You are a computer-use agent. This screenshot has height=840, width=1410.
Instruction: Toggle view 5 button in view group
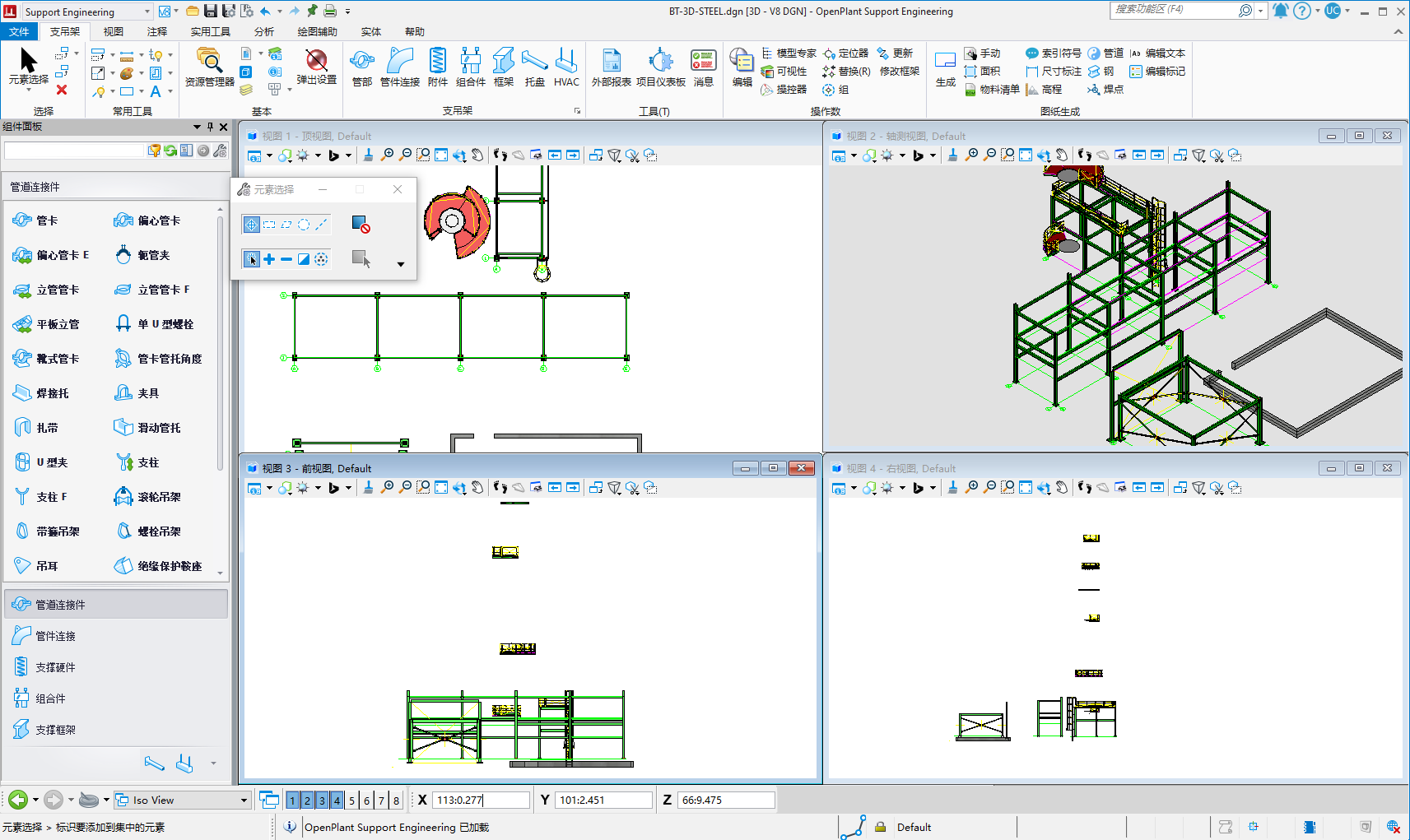coord(351,800)
